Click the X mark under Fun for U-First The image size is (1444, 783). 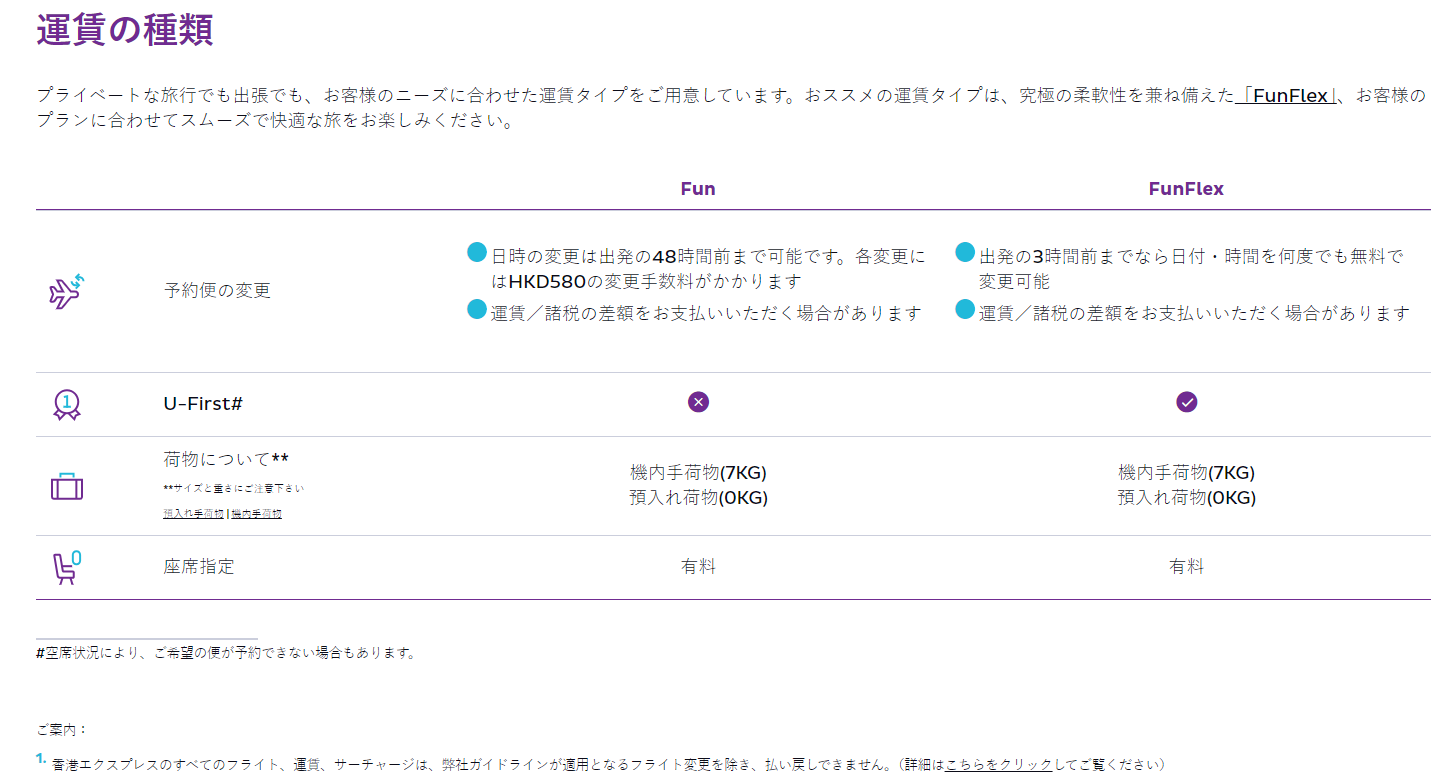(x=698, y=402)
